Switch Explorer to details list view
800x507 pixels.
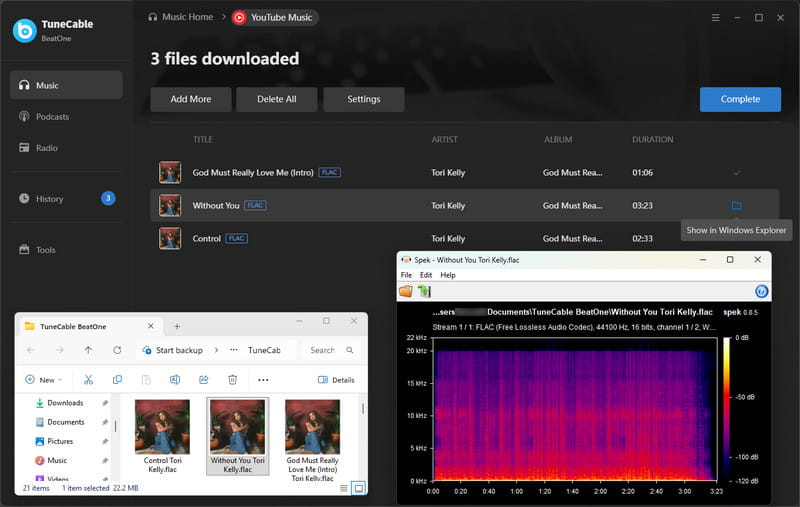click(x=344, y=489)
